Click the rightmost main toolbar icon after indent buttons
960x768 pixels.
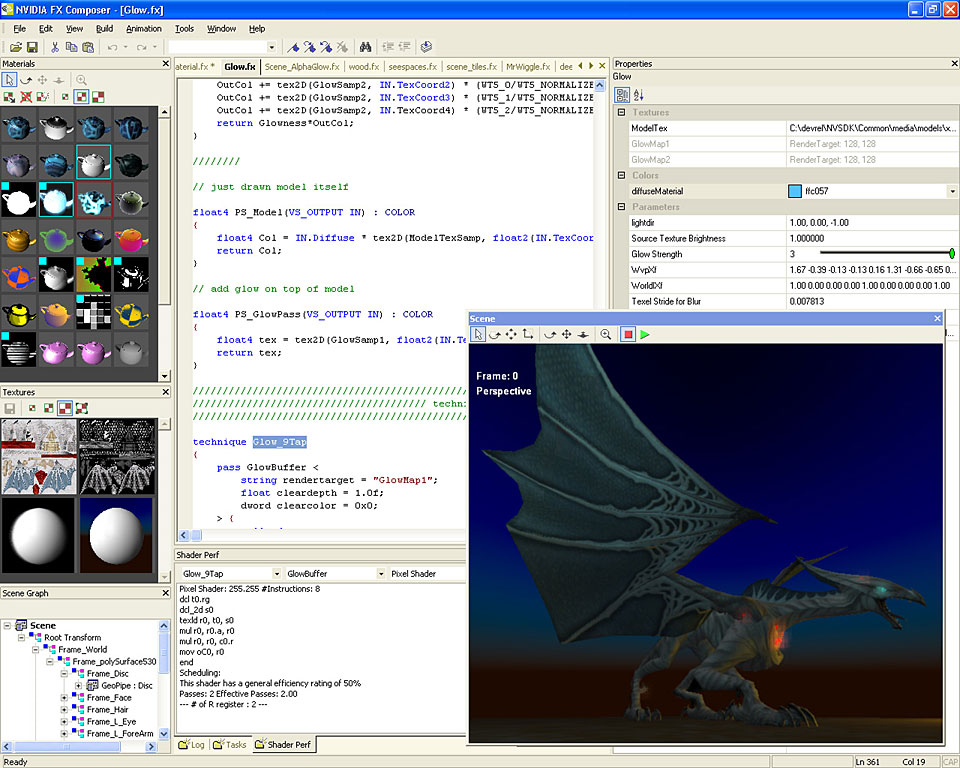[426, 47]
